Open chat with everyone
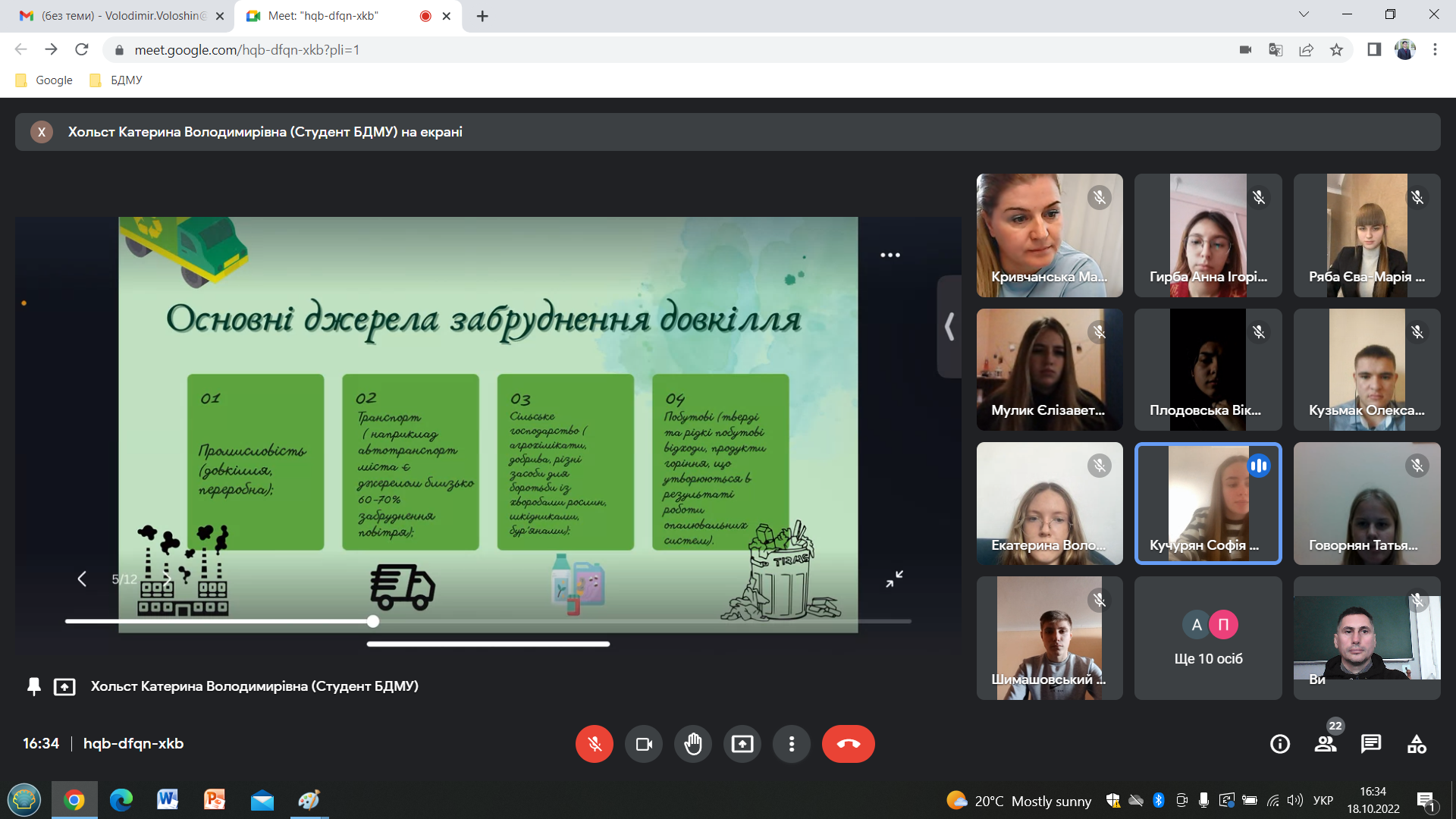Viewport: 1456px width, 819px height. [1371, 744]
